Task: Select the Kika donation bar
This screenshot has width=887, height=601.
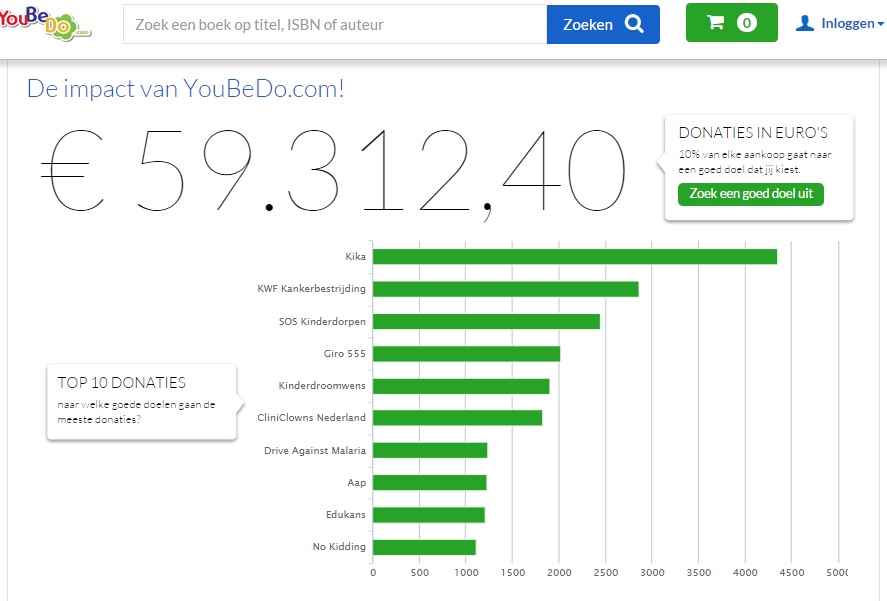Action: pyautogui.click(x=574, y=257)
